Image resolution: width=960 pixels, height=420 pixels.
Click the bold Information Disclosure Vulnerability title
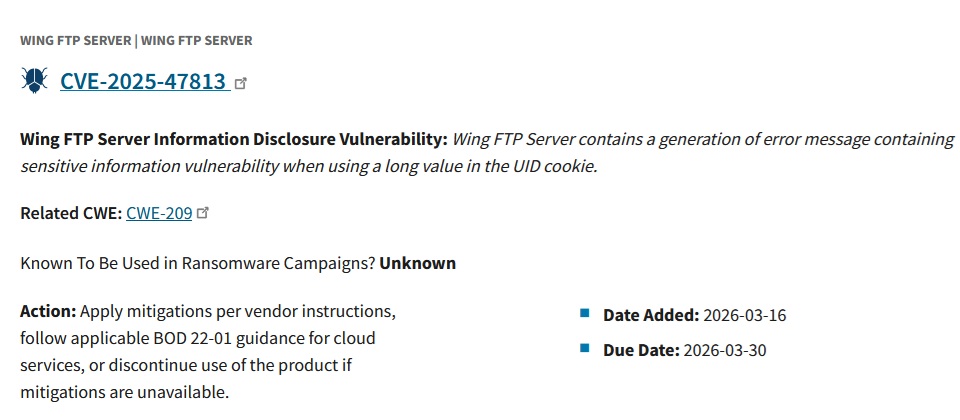(x=234, y=139)
